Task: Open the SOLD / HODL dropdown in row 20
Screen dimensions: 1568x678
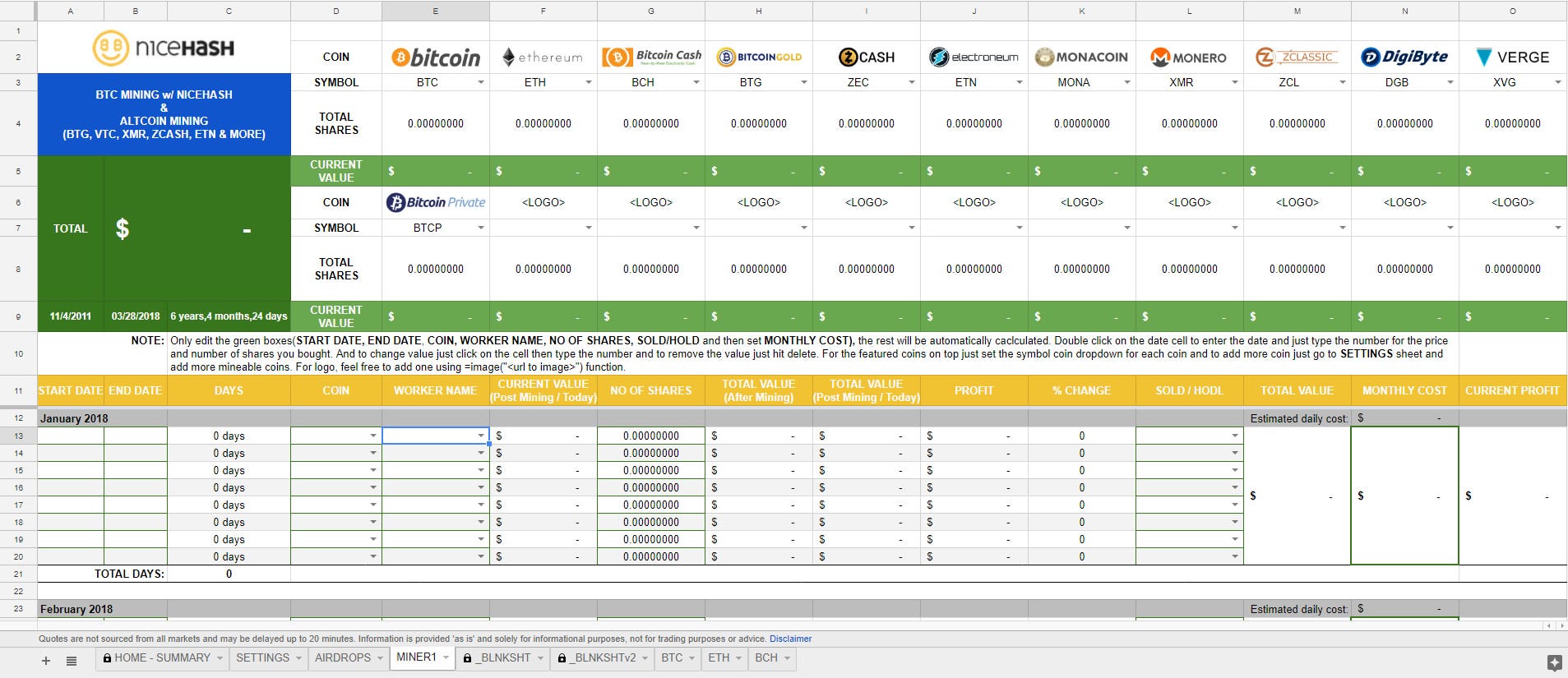Action: 1235,556
